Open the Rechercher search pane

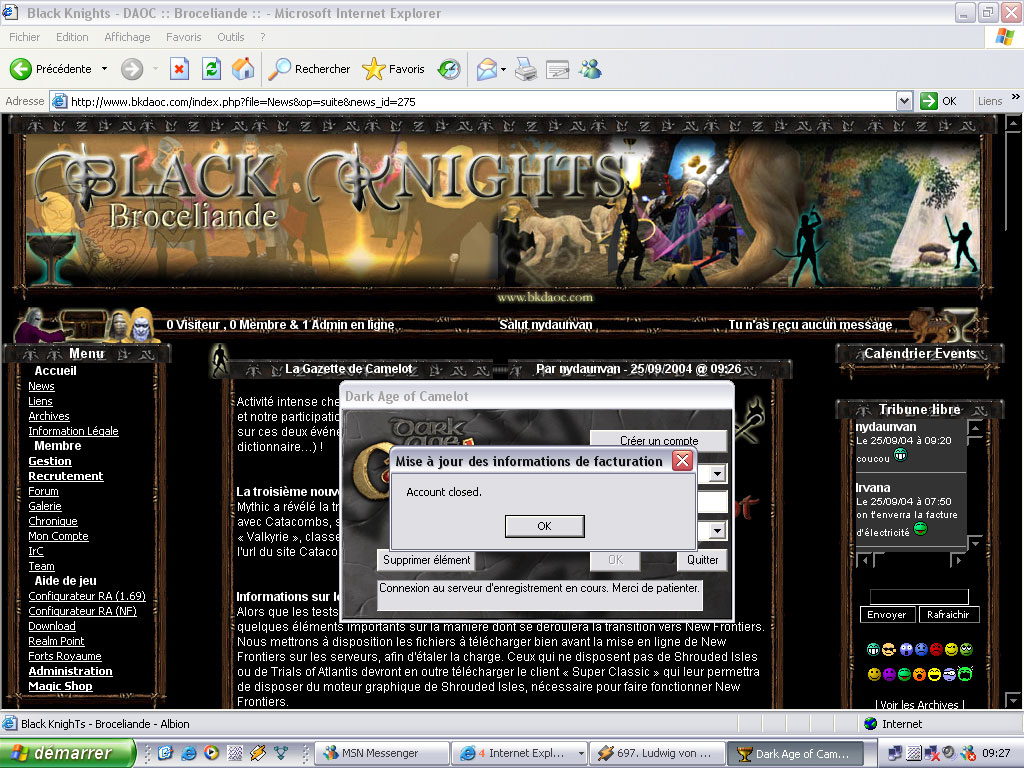pos(310,69)
